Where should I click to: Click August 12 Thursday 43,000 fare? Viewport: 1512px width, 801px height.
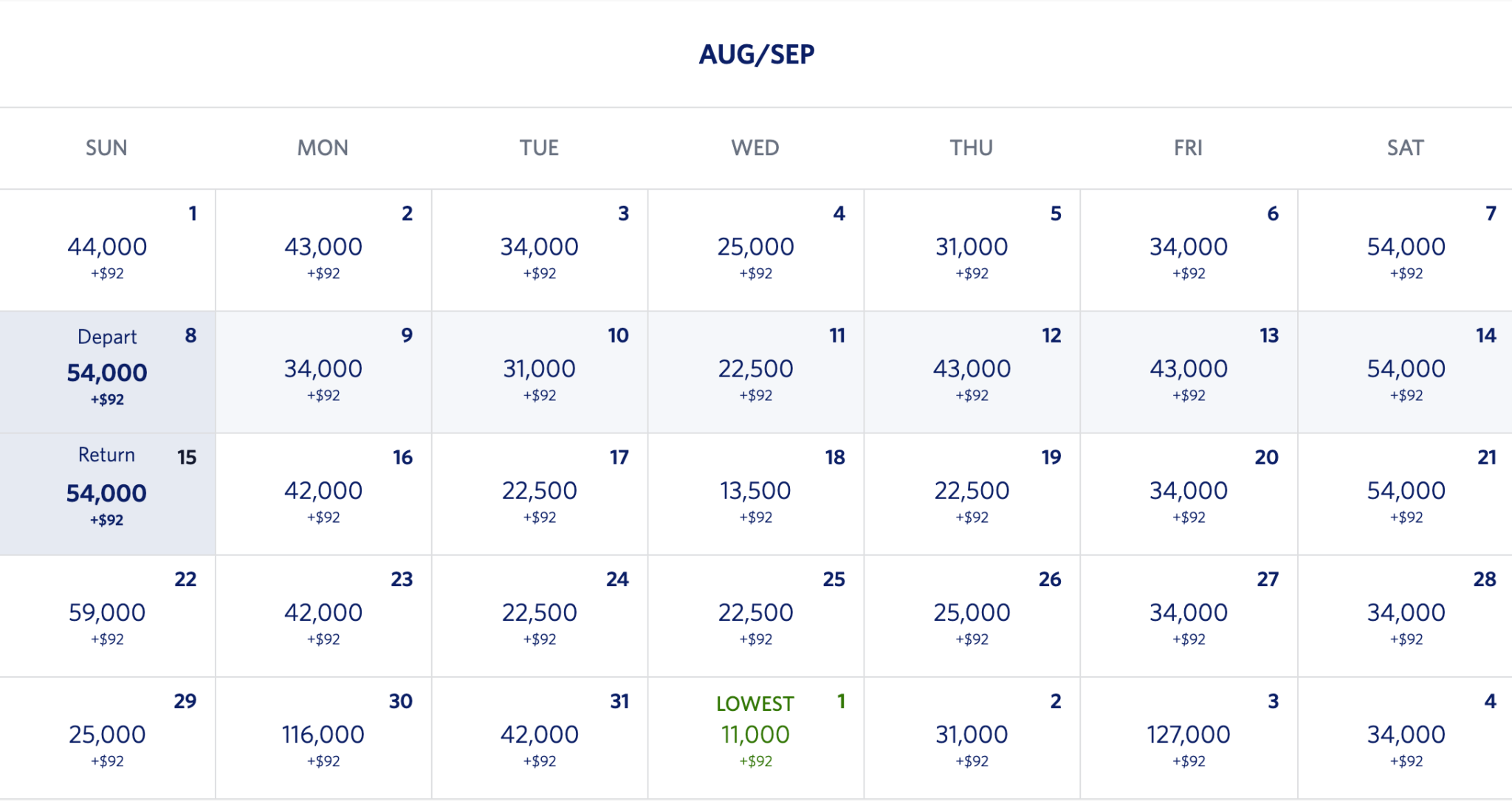click(x=972, y=370)
